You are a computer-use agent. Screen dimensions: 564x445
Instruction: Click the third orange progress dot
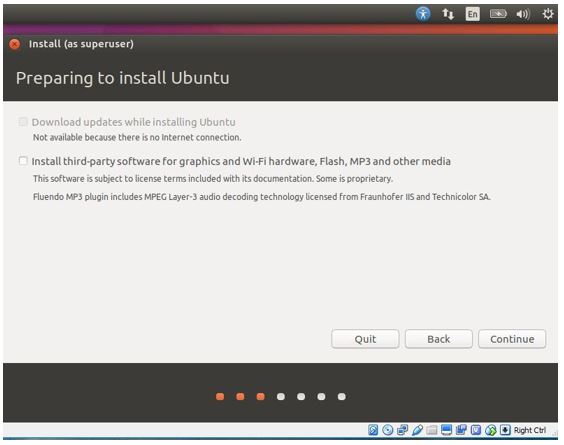(x=260, y=396)
